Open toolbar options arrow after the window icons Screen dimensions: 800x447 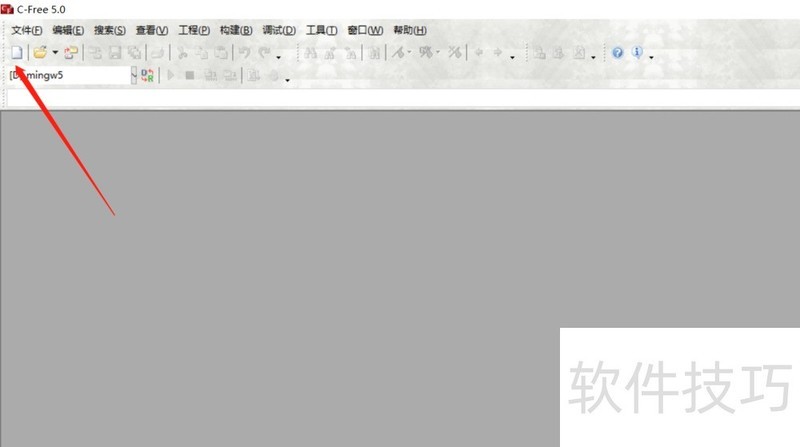pos(593,57)
